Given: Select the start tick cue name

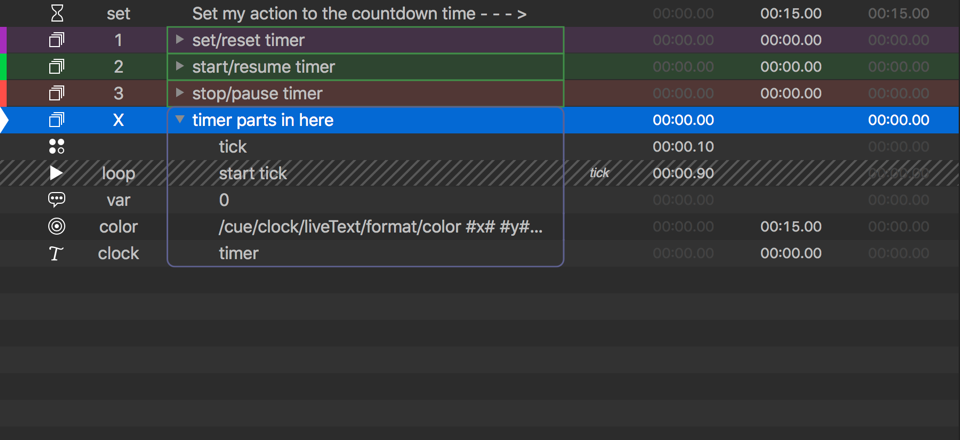Looking at the screenshot, I should tap(252, 173).
